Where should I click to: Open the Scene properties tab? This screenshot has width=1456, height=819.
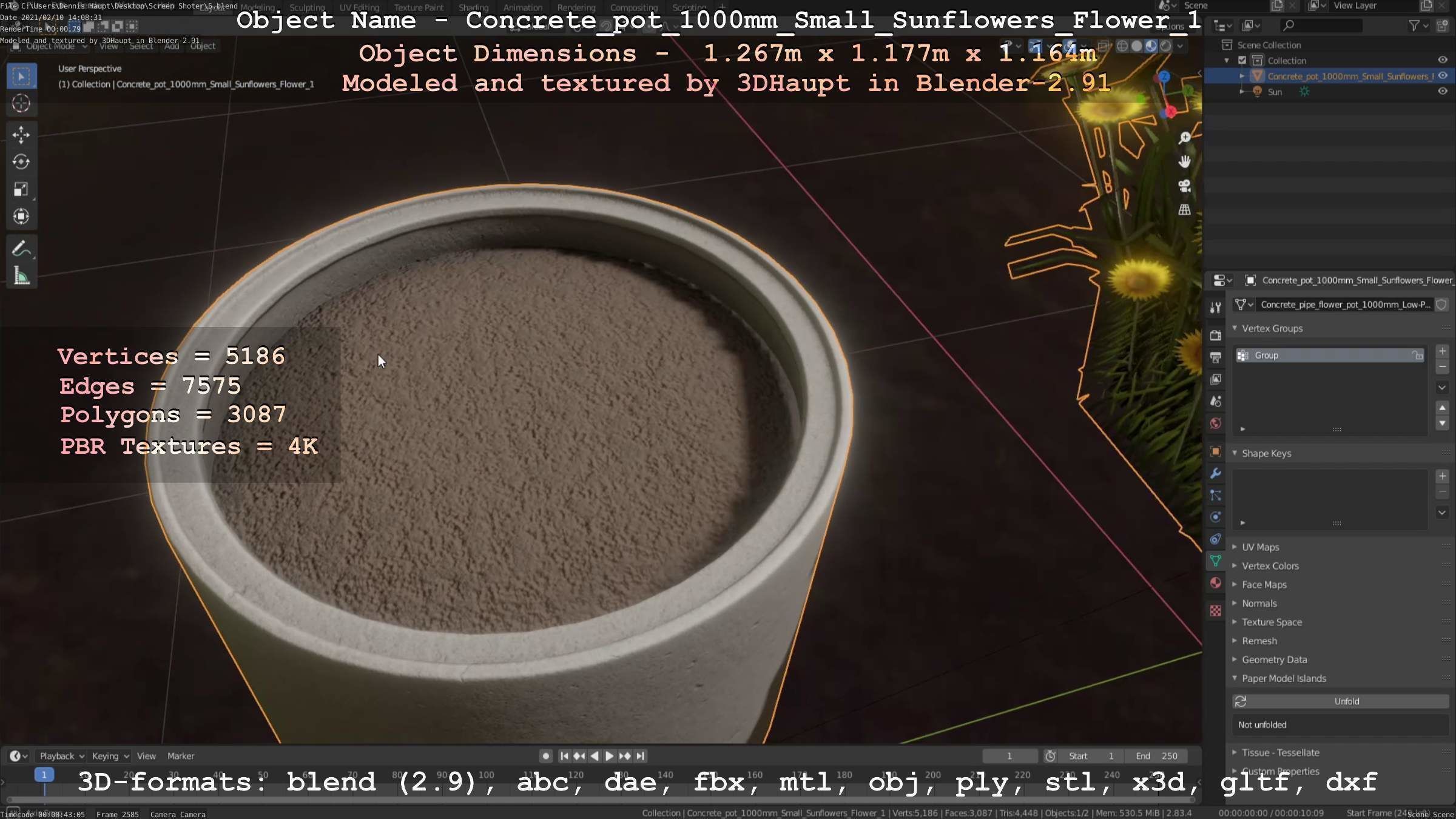pyautogui.click(x=1215, y=401)
